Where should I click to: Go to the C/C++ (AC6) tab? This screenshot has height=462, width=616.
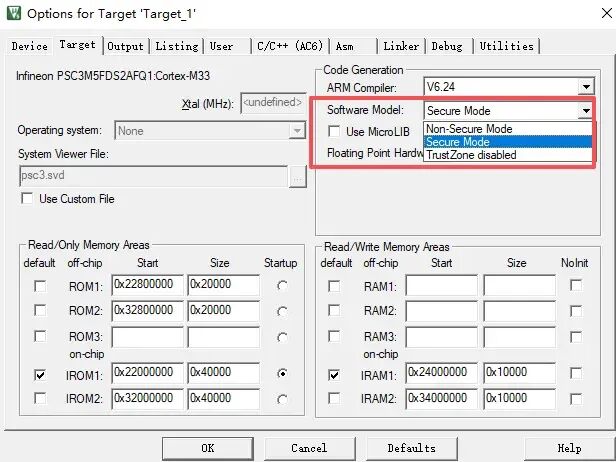click(290, 46)
